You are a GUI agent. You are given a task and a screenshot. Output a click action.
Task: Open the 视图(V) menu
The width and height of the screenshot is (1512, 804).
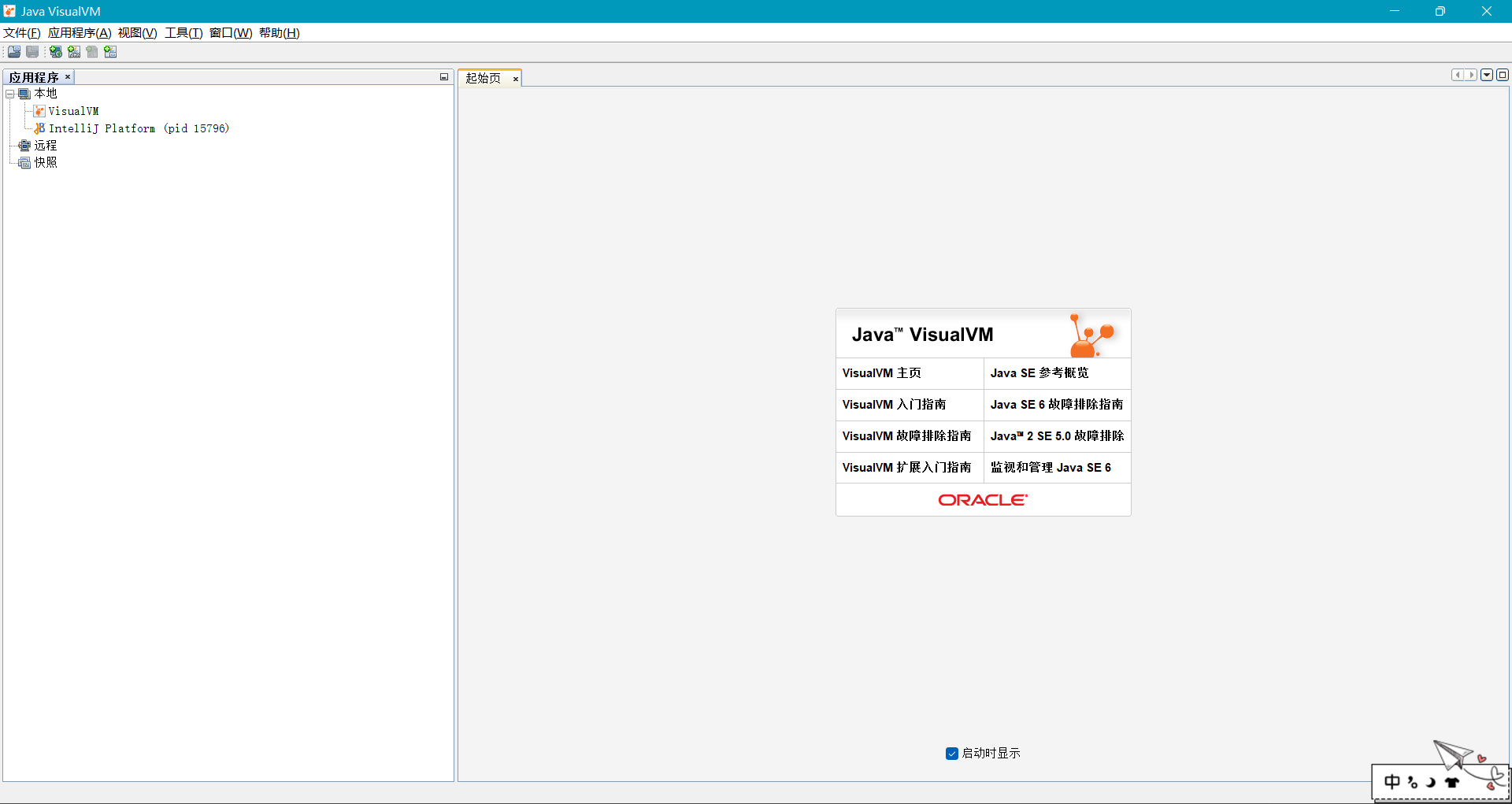pos(138,33)
